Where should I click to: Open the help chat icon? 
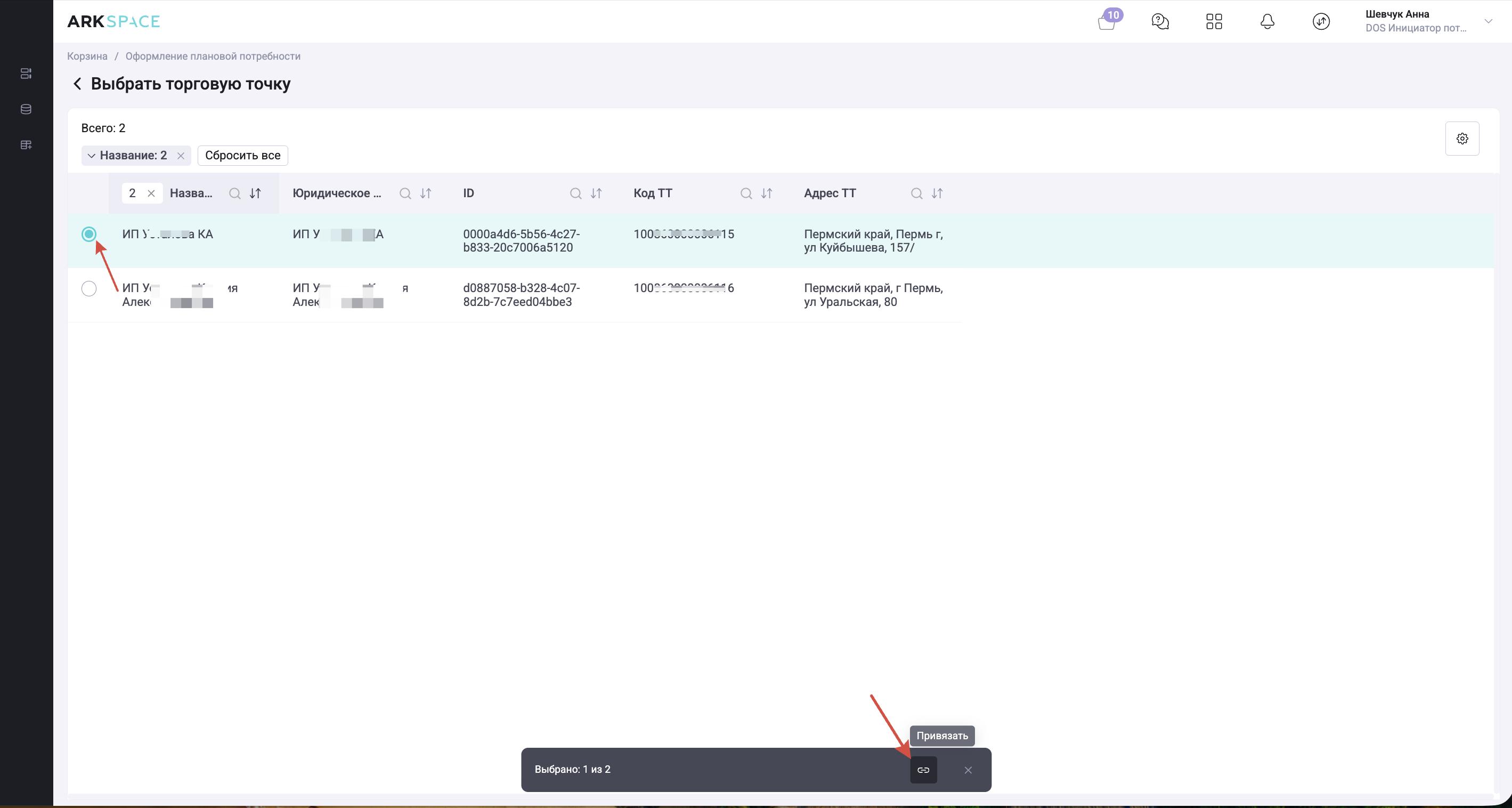tap(1160, 22)
